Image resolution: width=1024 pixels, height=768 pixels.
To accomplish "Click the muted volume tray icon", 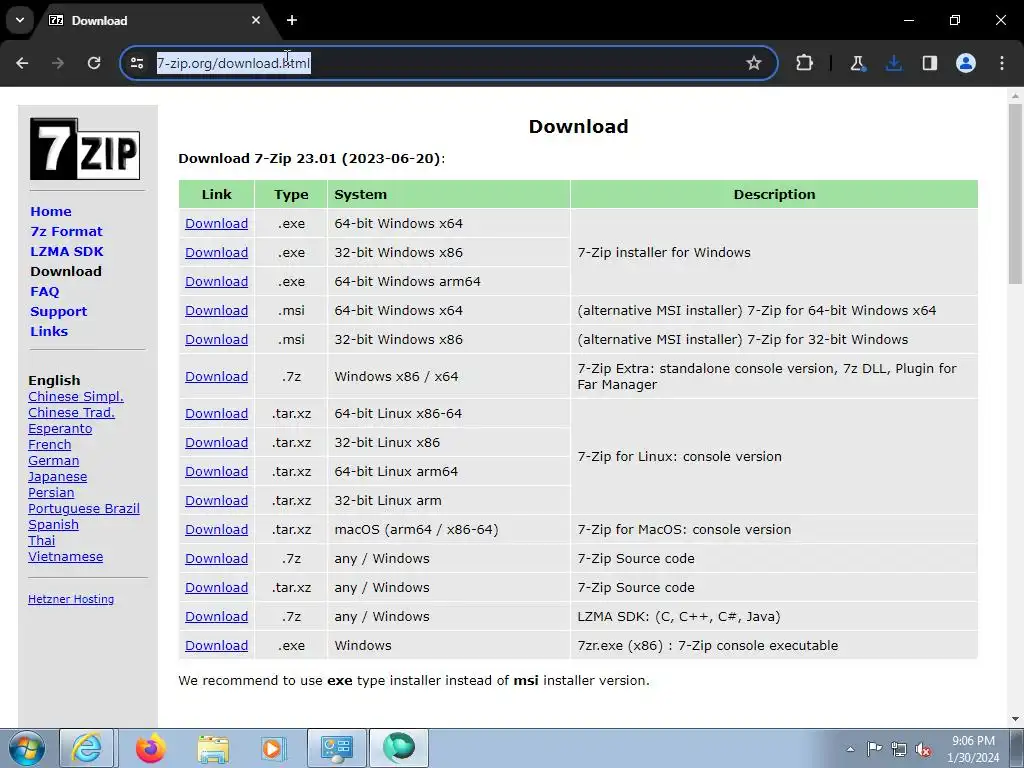I will (923, 749).
